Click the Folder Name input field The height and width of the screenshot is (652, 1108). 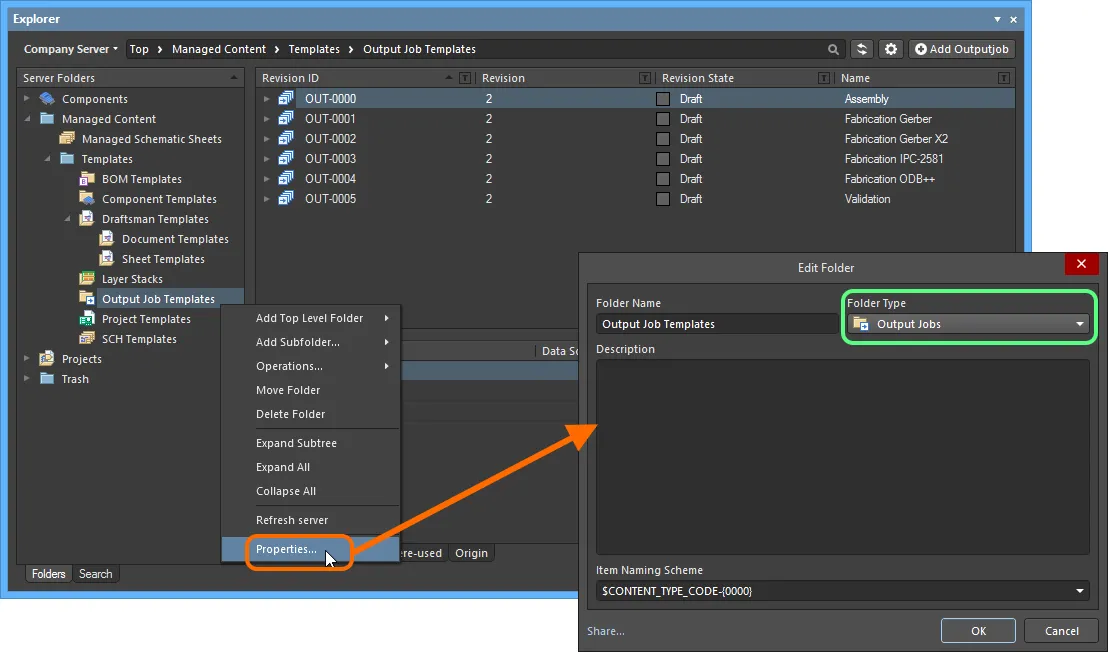coord(716,324)
